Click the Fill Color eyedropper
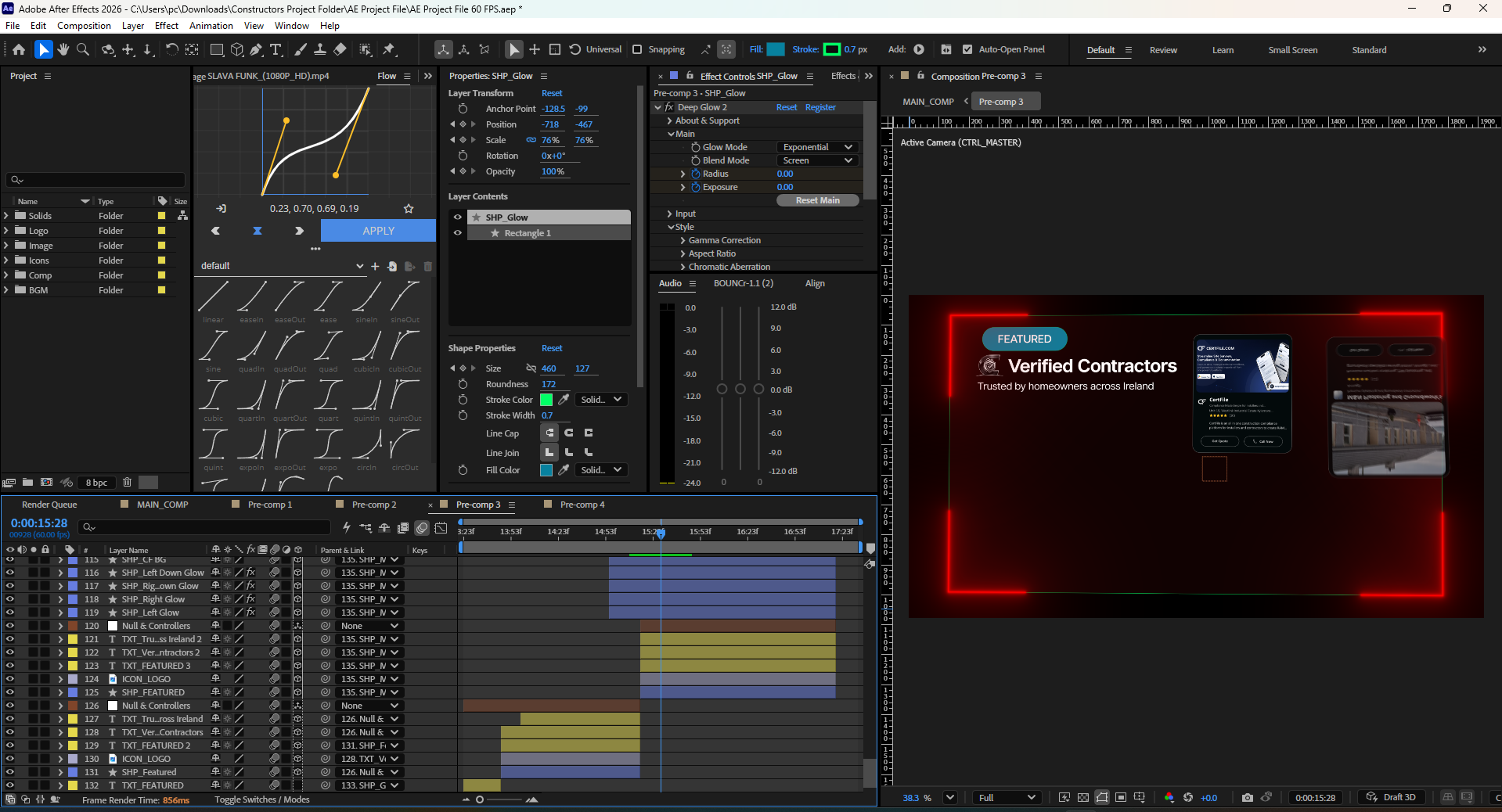This screenshot has height=812, width=1502. coord(564,470)
